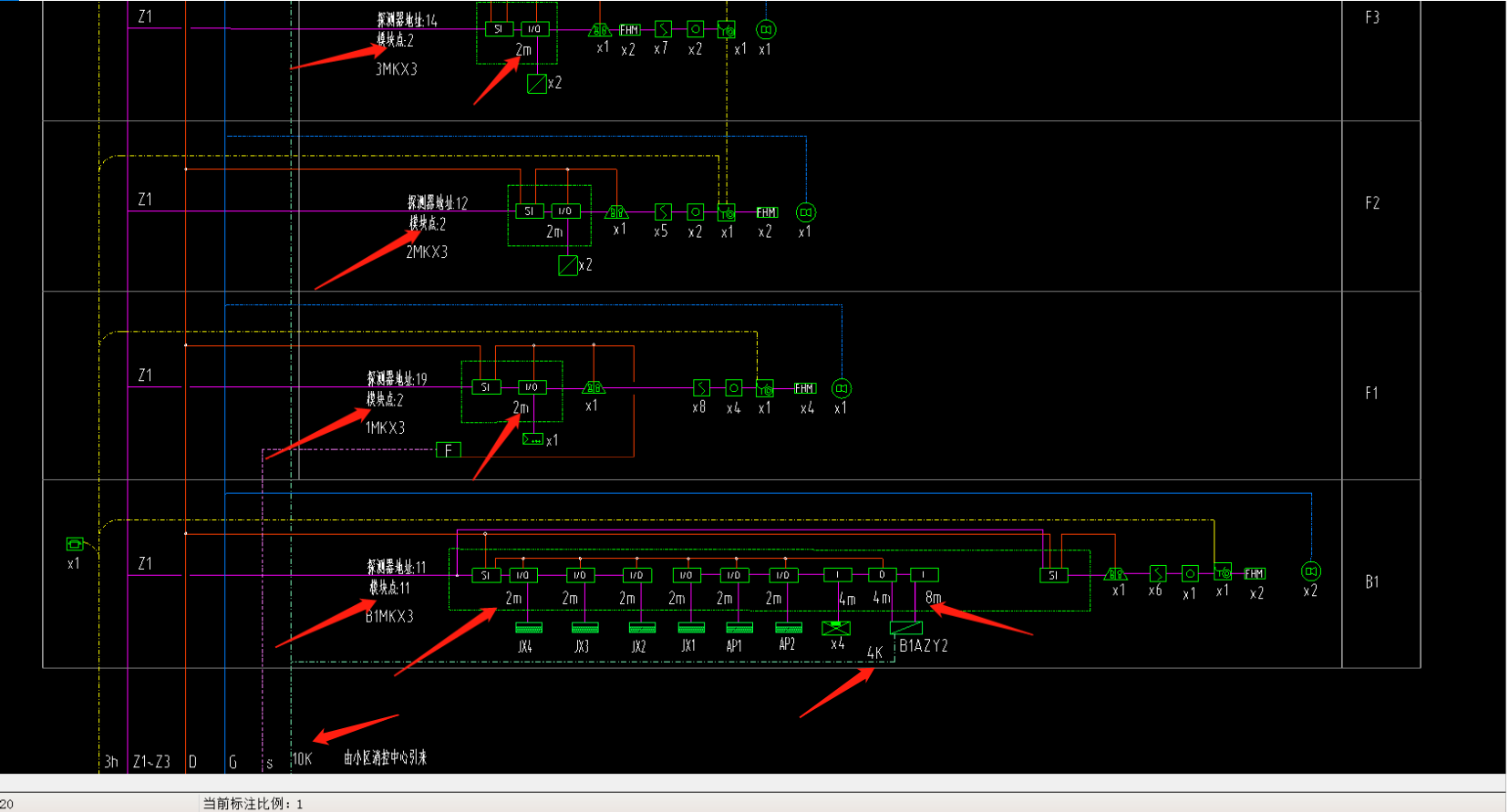Select the FHM symbol on floor F3
Viewport: 1509px width, 812px height.
(629, 30)
